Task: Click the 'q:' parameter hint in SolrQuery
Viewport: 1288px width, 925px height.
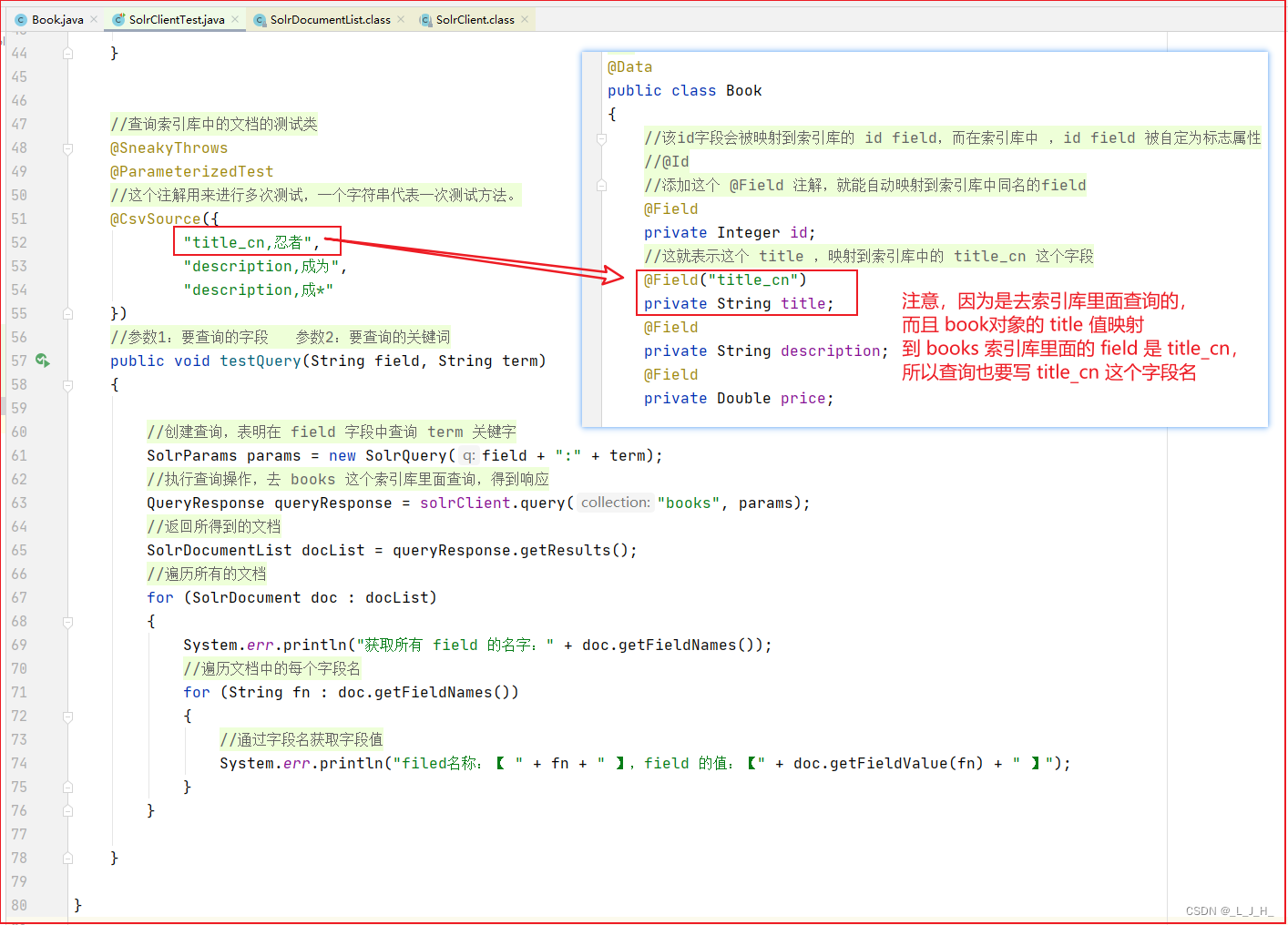Action: click(x=468, y=455)
